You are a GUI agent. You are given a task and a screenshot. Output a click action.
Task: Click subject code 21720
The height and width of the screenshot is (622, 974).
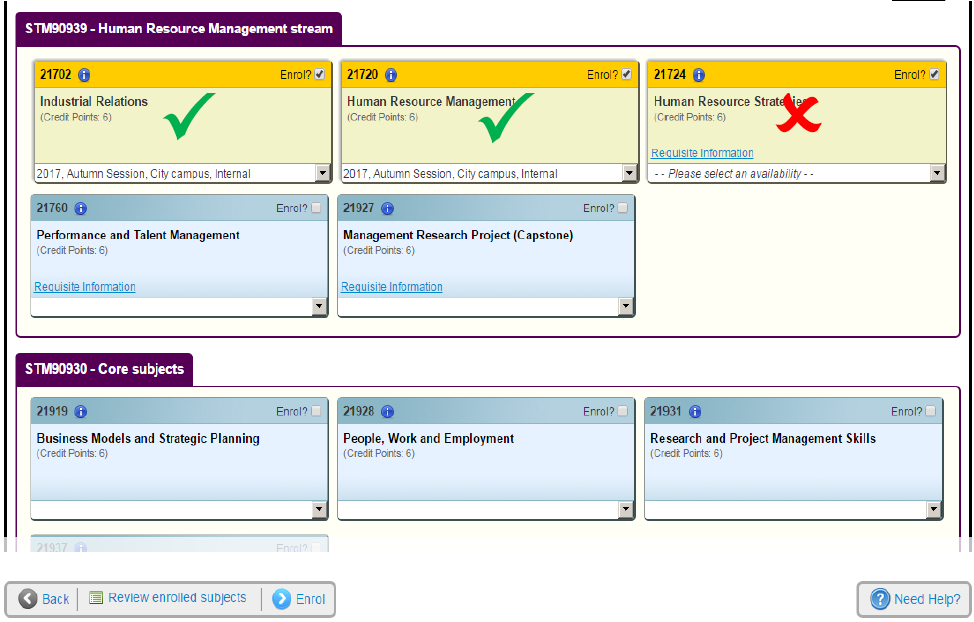362,75
